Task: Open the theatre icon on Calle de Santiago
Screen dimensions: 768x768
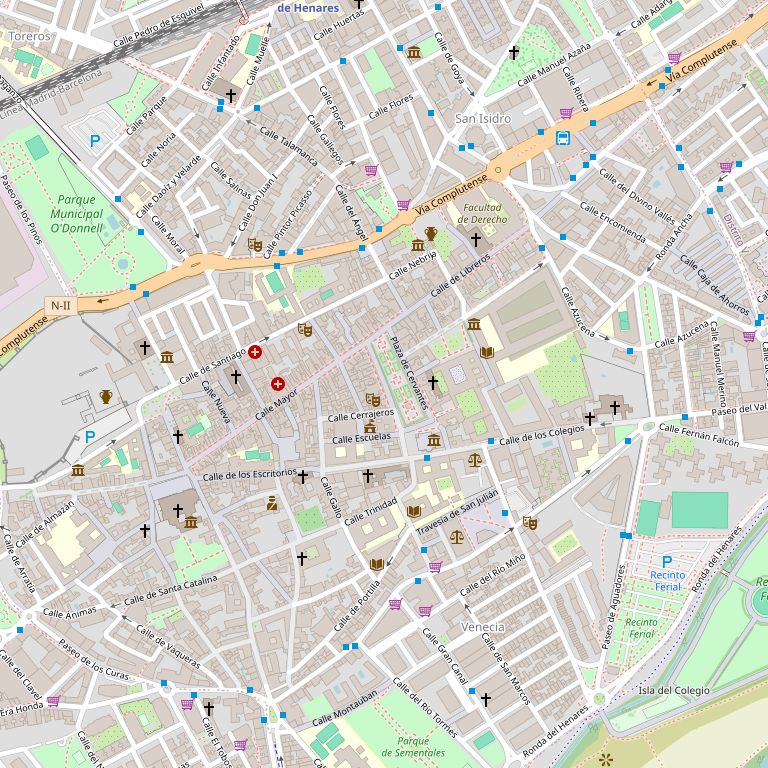Action: pyautogui.click(x=305, y=330)
